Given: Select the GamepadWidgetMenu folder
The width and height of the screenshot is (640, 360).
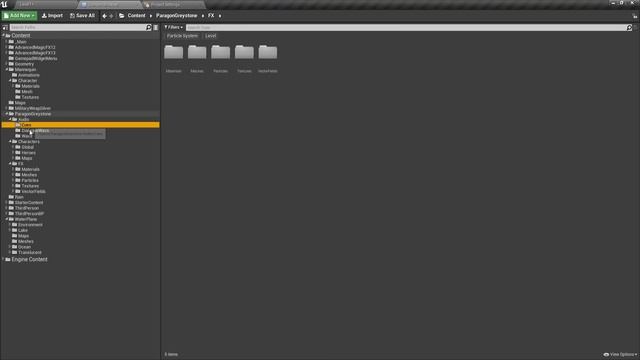Looking at the screenshot, I should 36,58.
